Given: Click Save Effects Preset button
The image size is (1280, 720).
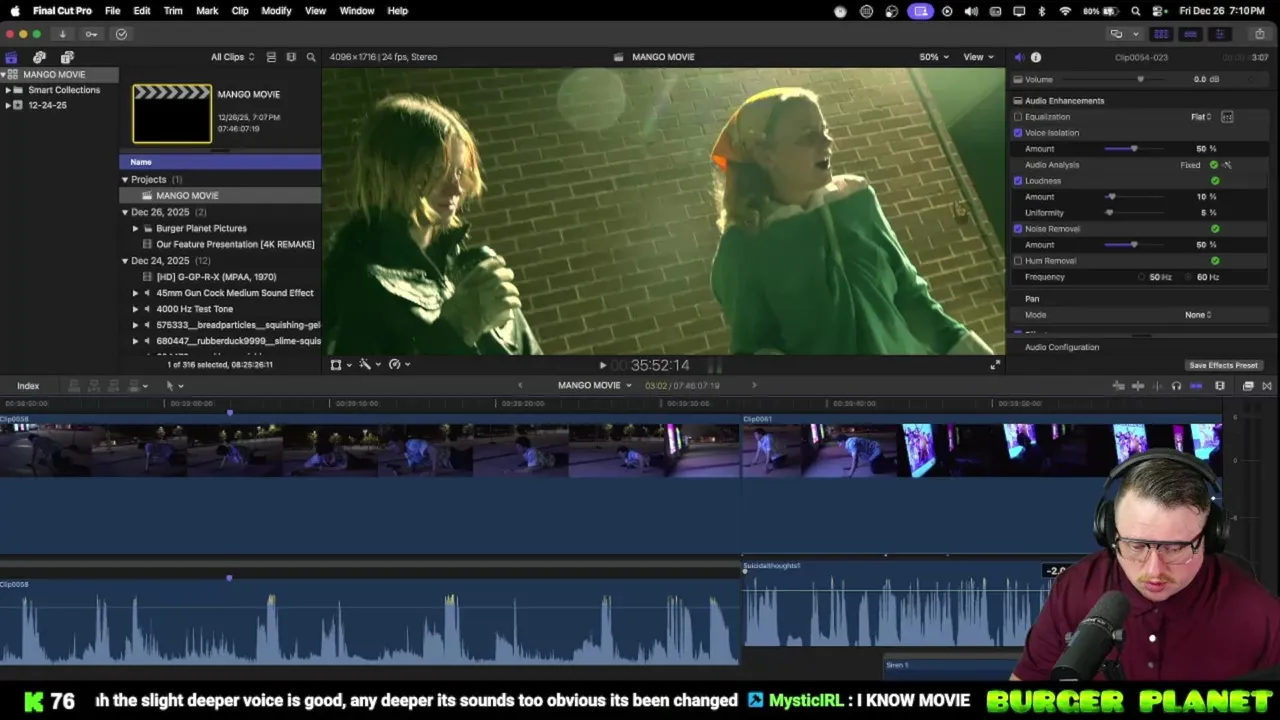Looking at the screenshot, I should pyautogui.click(x=1223, y=366).
